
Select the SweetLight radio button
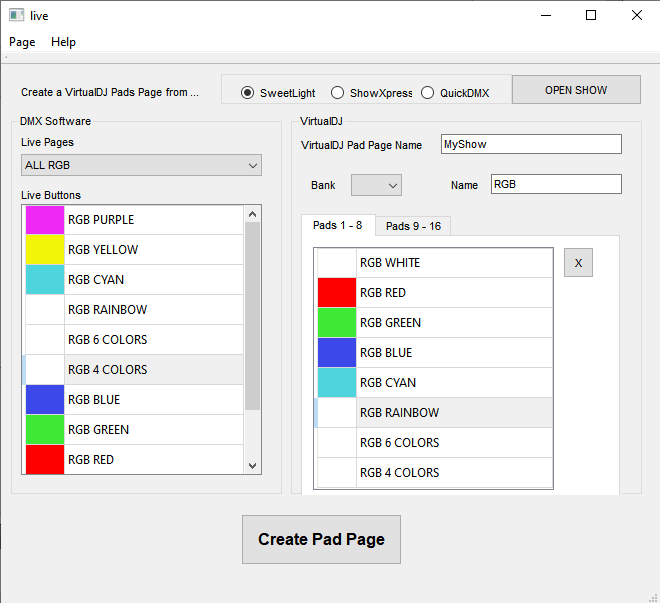[248, 93]
